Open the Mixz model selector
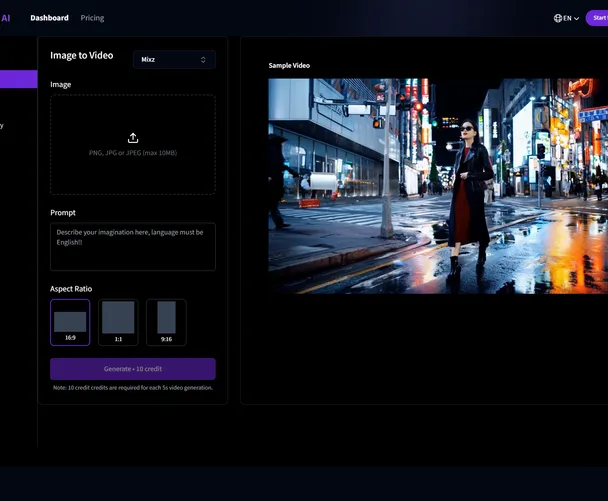This screenshot has height=501, width=608. tap(174, 59)
